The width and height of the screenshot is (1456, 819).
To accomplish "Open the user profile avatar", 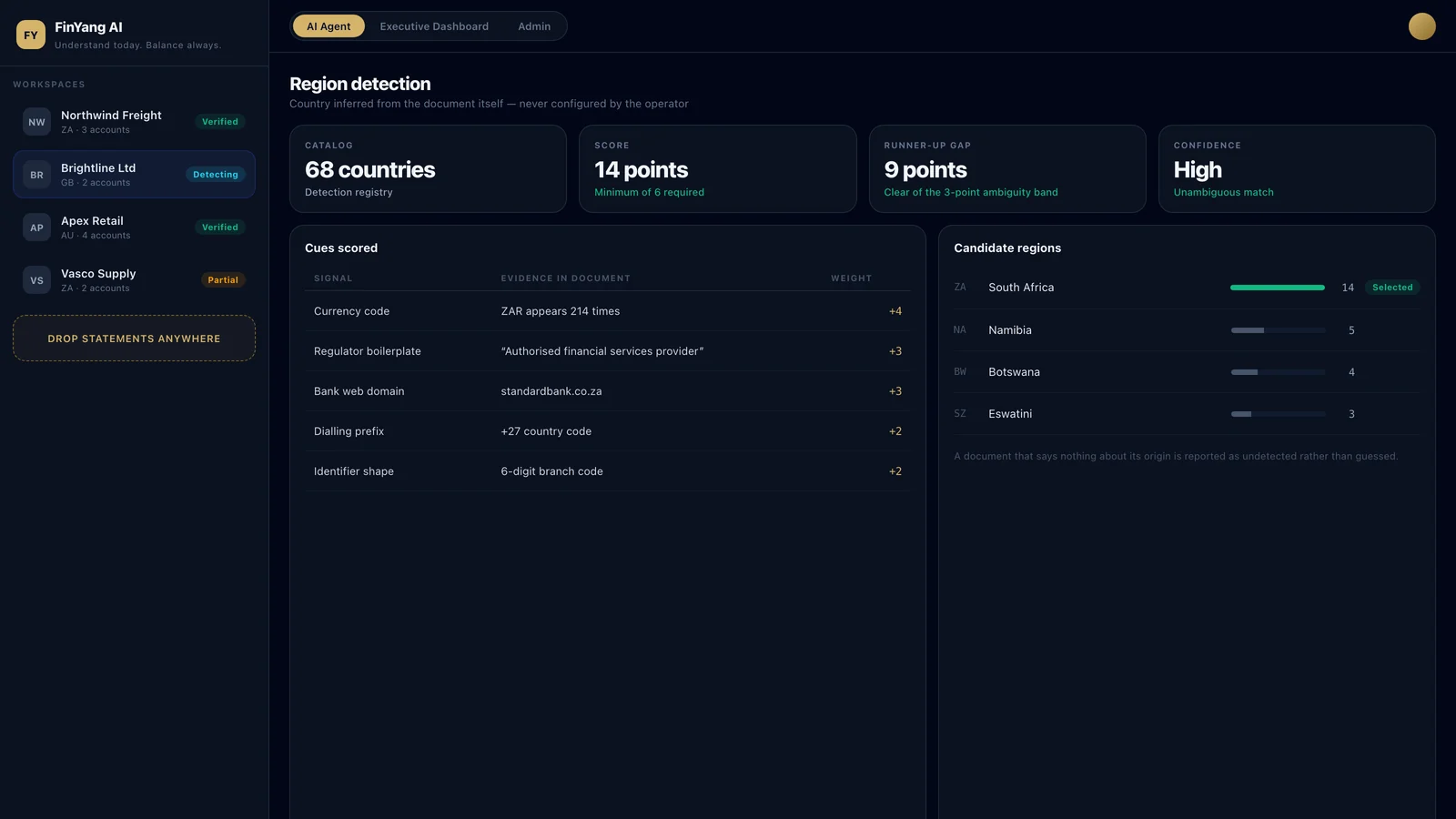I will pos(1421,26).
